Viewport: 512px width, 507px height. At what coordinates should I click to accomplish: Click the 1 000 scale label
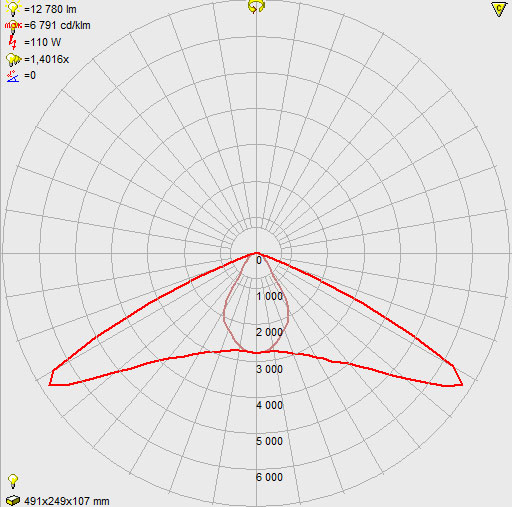pyautogui.click(x=269, y=296)
